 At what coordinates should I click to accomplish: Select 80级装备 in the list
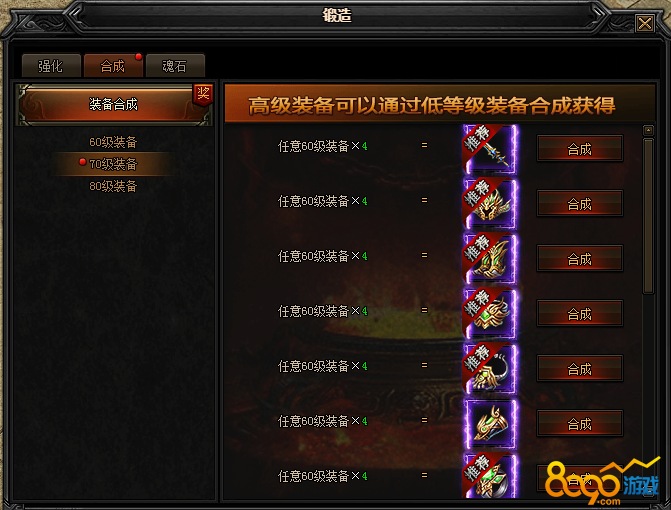(x=113, y=186)
